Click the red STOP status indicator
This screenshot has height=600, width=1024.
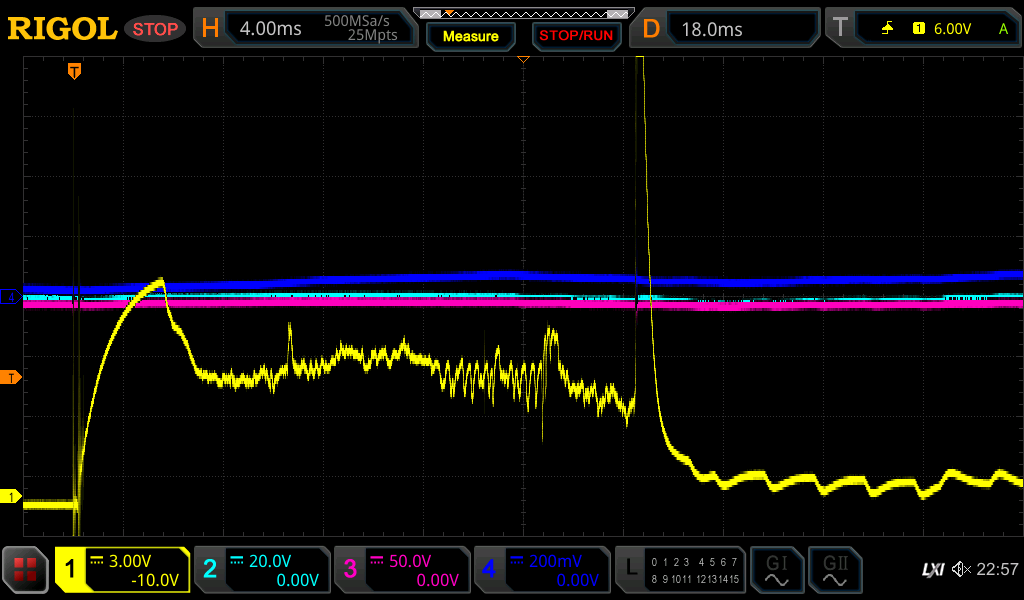tap(155, 29)
